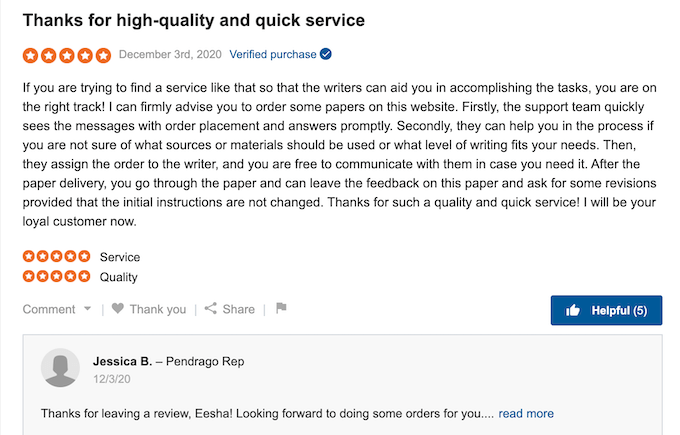The image size is (680, 435).
Task: Click the reviewer name Jessica B.
Action: click(x=122, y=361)
